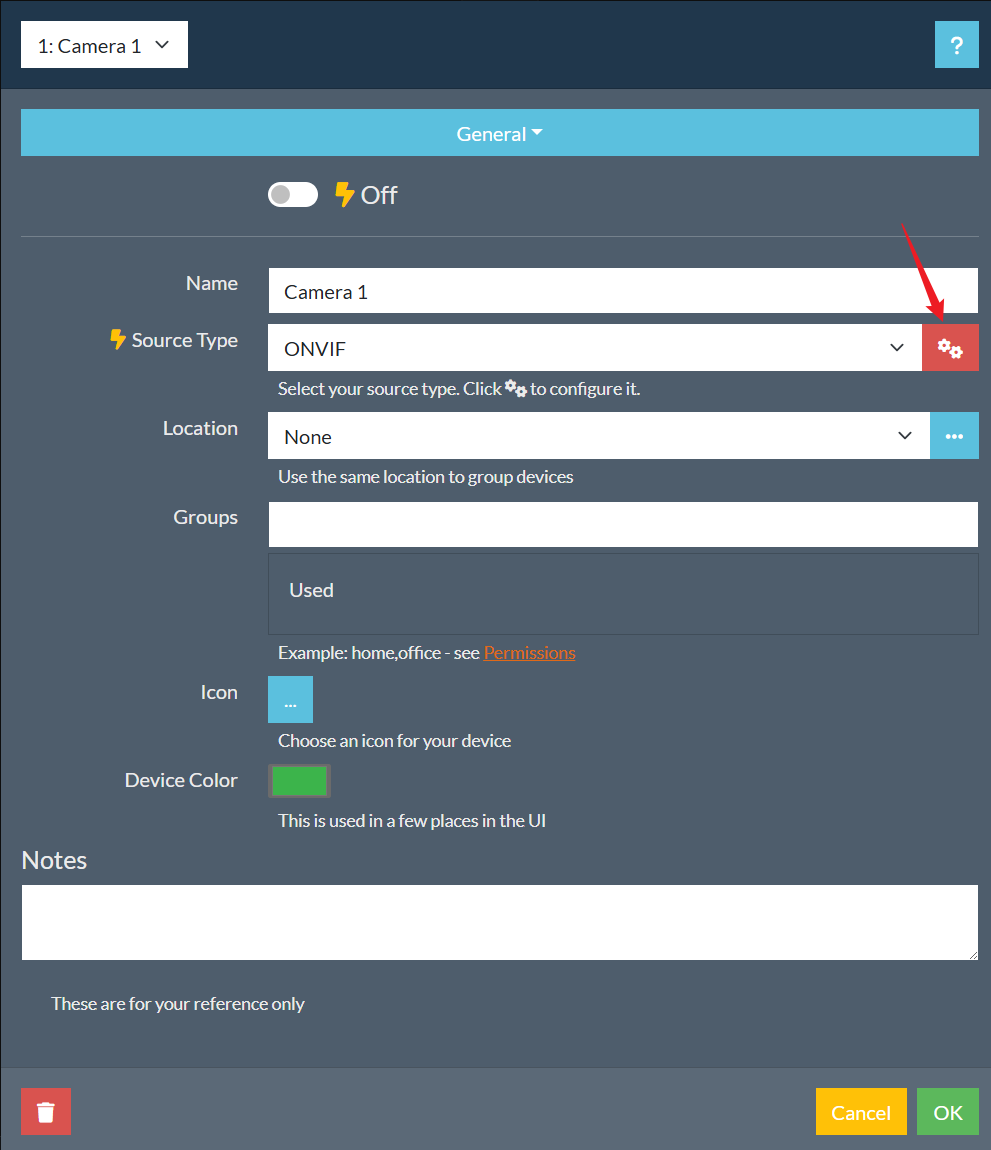Open the device Icon chooser button
The width and height of the screenshot is (991, 1150).
(x=290, y=699)
